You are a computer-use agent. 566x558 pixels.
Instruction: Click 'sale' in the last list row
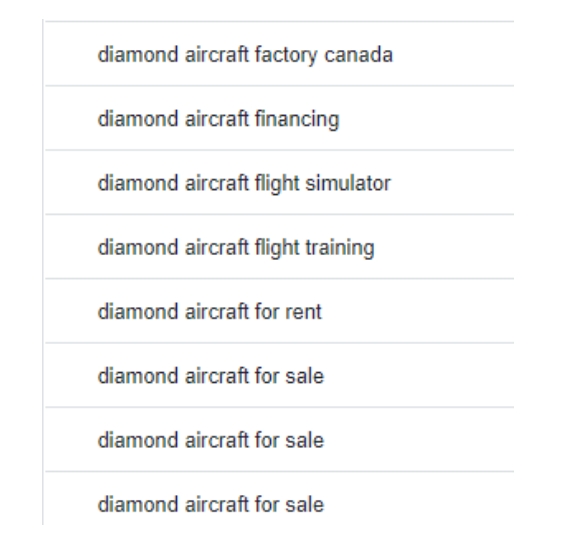pyautogui.click(x=304, y=505)
